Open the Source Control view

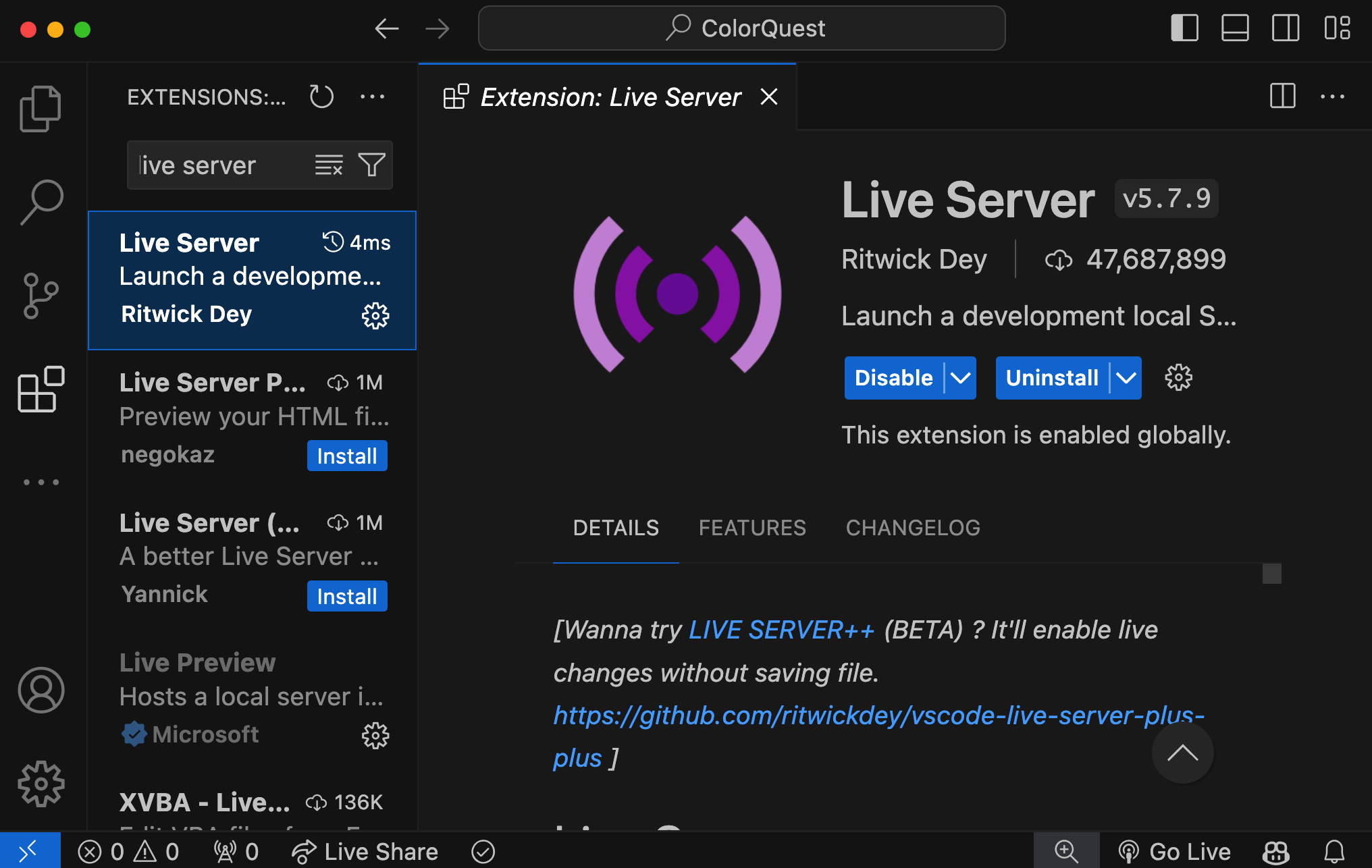(41, 295)
